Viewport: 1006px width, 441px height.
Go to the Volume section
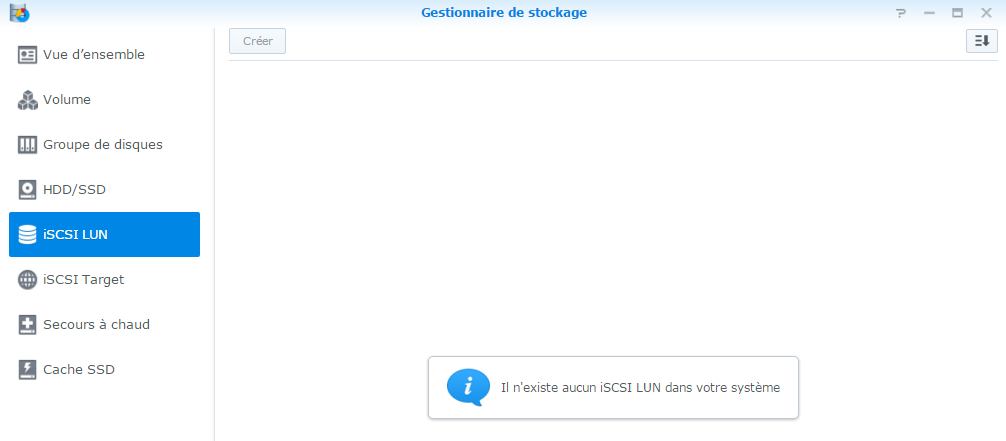click(104, 100)
